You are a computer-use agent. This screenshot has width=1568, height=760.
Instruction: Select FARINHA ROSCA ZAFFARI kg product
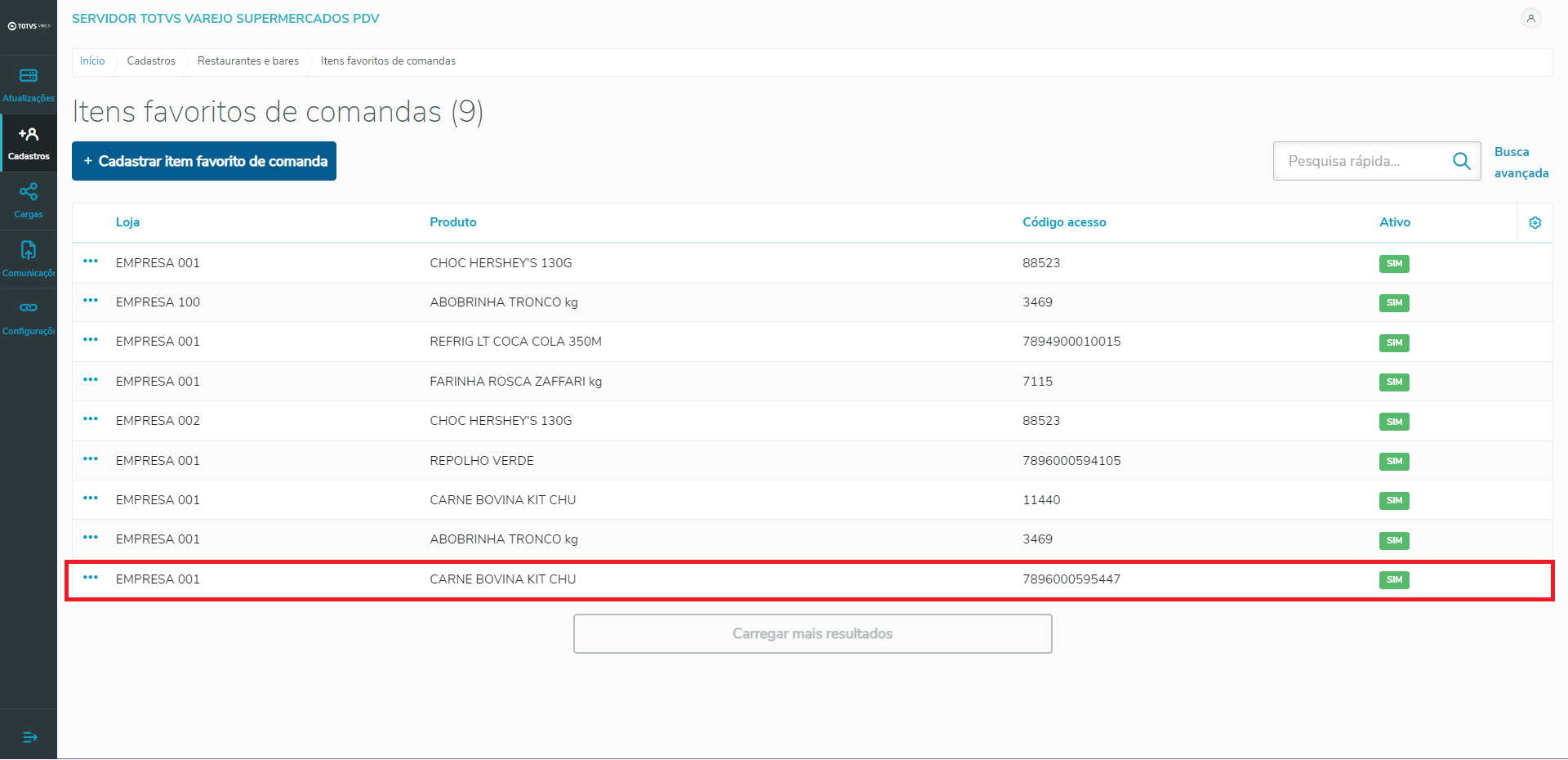click(x=515, y=382)
